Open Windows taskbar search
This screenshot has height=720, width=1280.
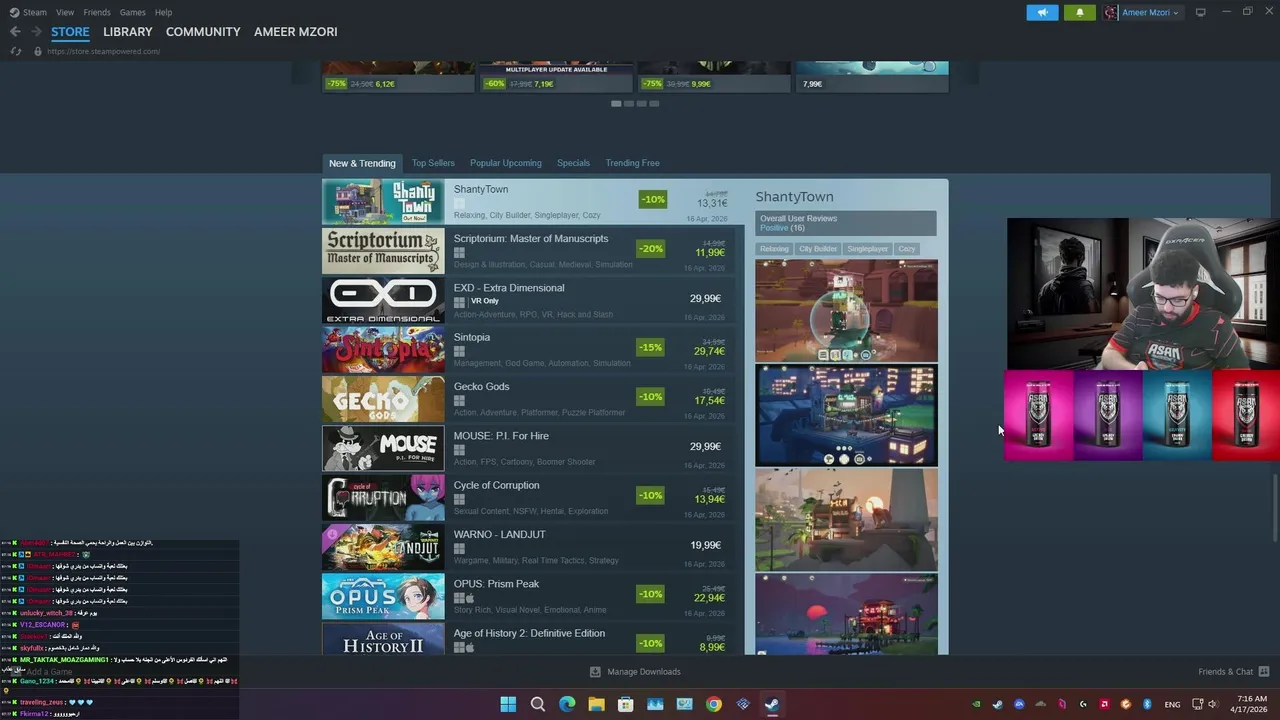pos(538,704)
